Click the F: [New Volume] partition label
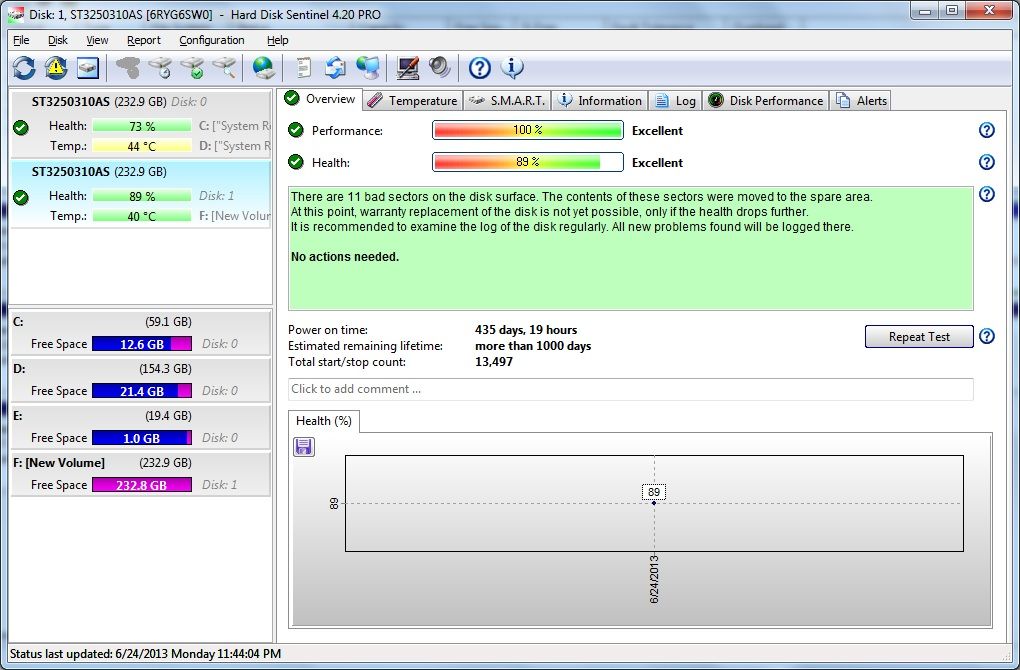 pyautogui.click(x=59, y=463)
